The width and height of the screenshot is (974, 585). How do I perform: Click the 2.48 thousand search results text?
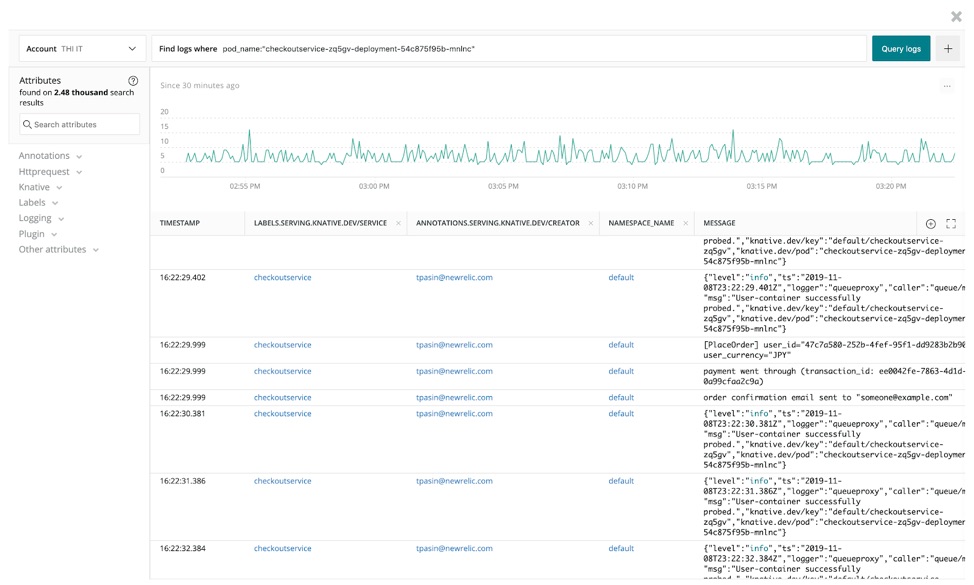76,98
